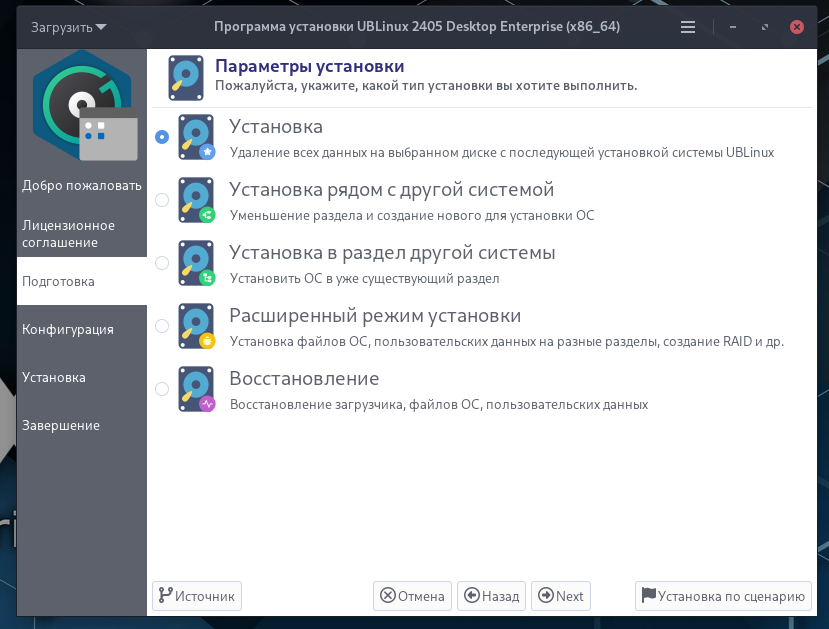Click the Восстановление disk icon with pulse badge
Screen dimensions: 829x629
[x=196, y=389]
